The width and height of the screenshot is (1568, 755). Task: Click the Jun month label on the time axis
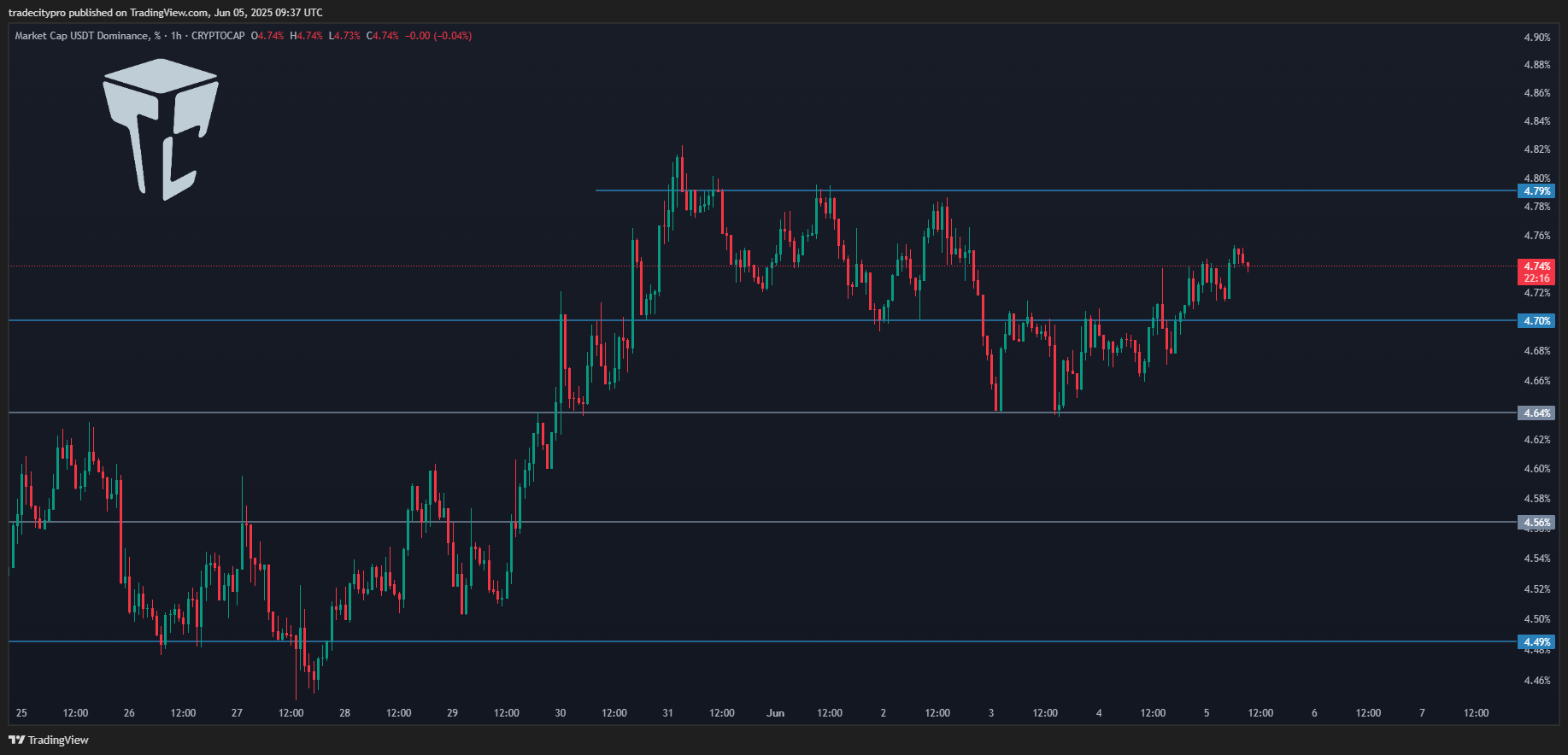pos(776,713)
